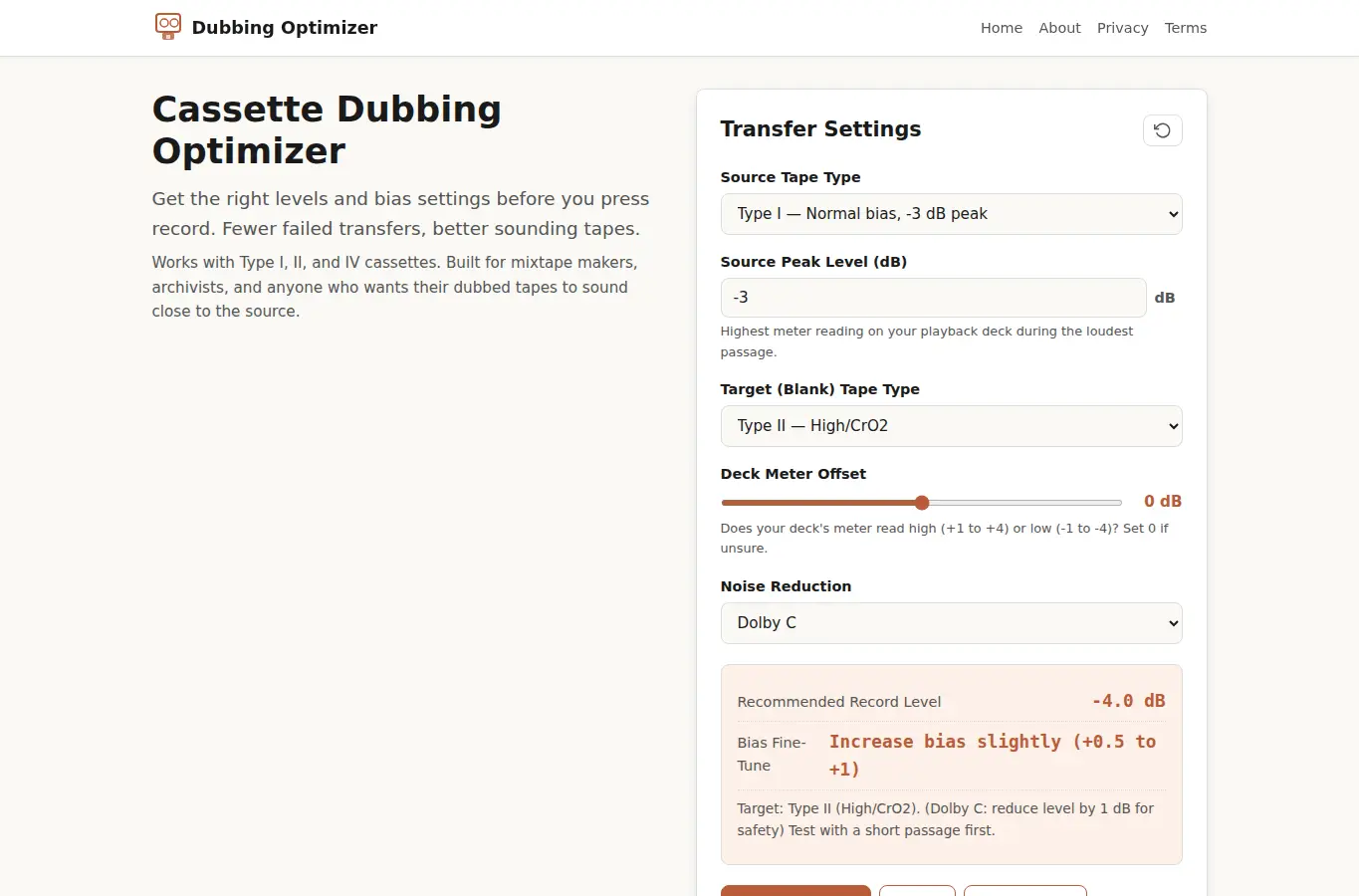Click the Cassette Dubbing Optimizer heading
Image resolution: width=1359 pixels, height=896 pixels.
click(x=327, y=129)
